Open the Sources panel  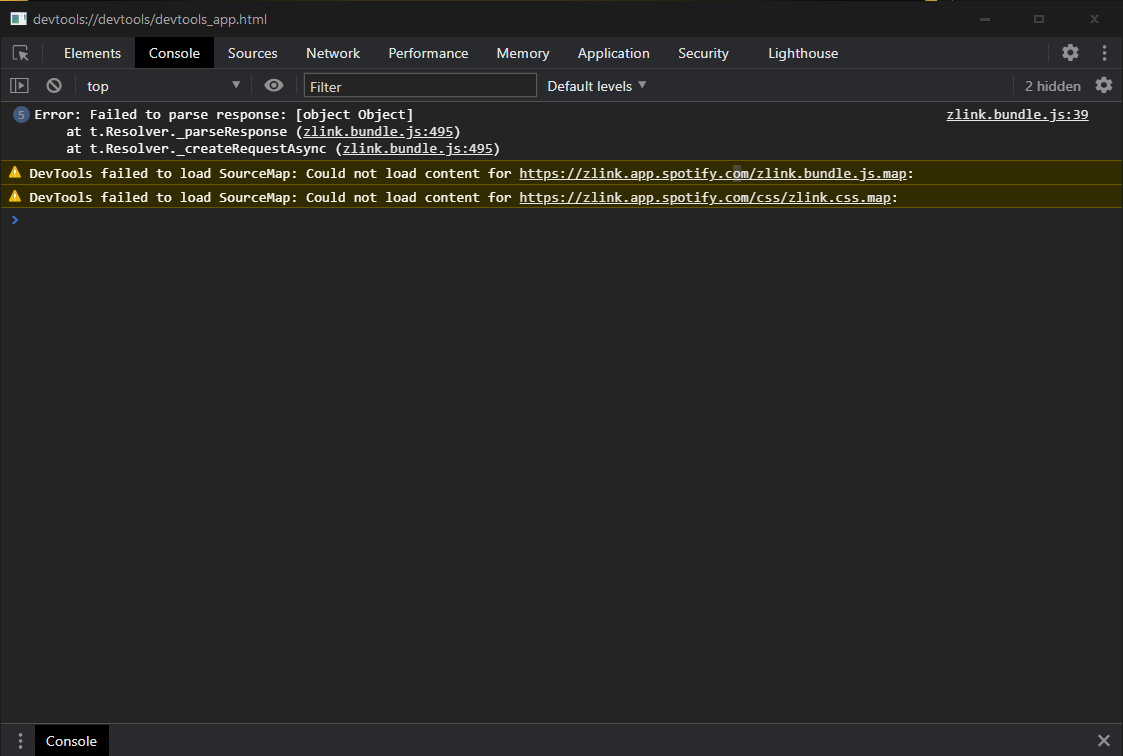click(252, 52)
